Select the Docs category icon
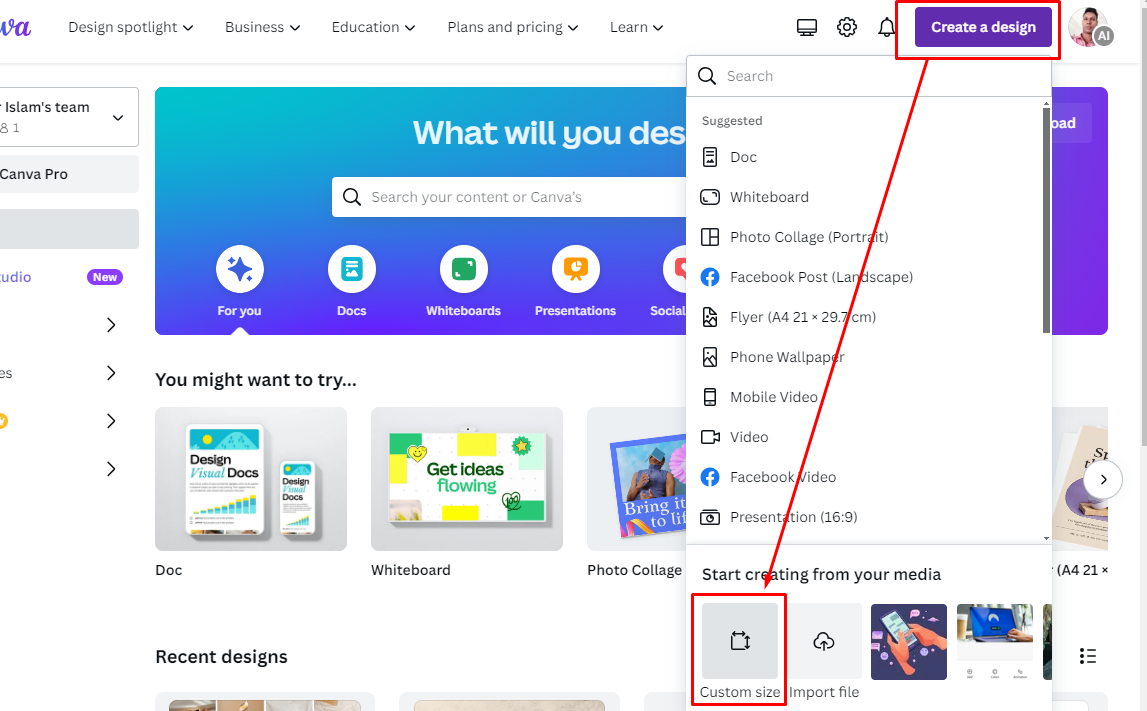The width and height of the screenshot is (1147, 711). [x=352, y=269]
